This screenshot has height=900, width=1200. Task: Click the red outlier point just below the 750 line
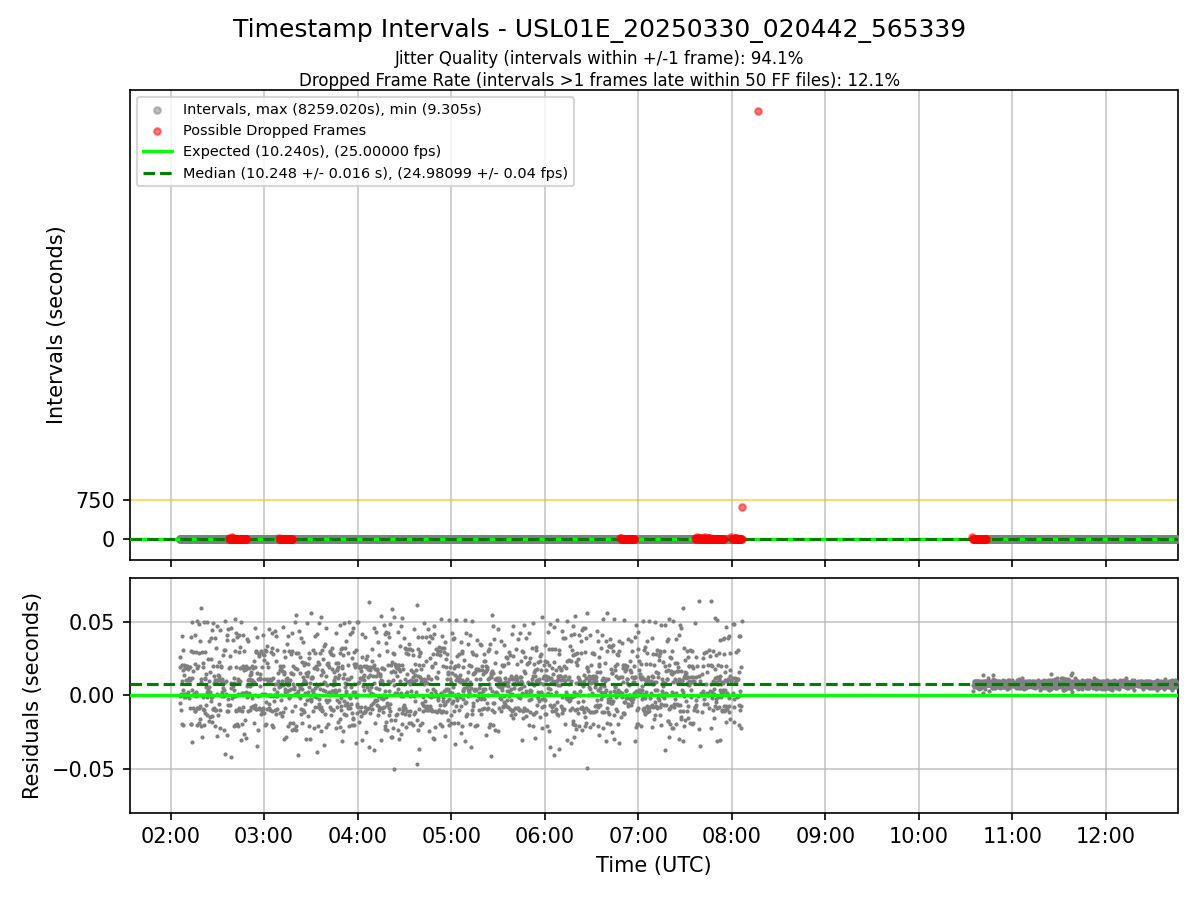742,507
